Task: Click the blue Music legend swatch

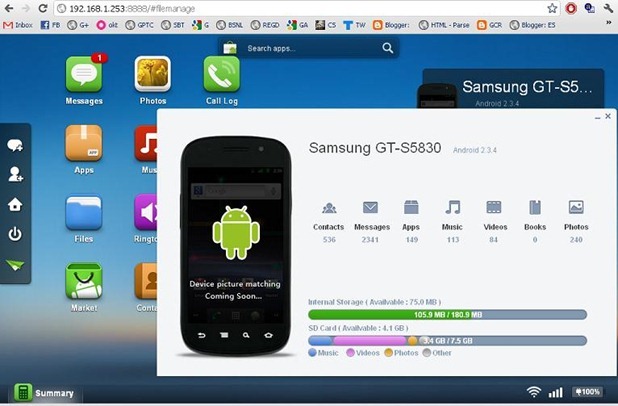Action: [313, 353]
